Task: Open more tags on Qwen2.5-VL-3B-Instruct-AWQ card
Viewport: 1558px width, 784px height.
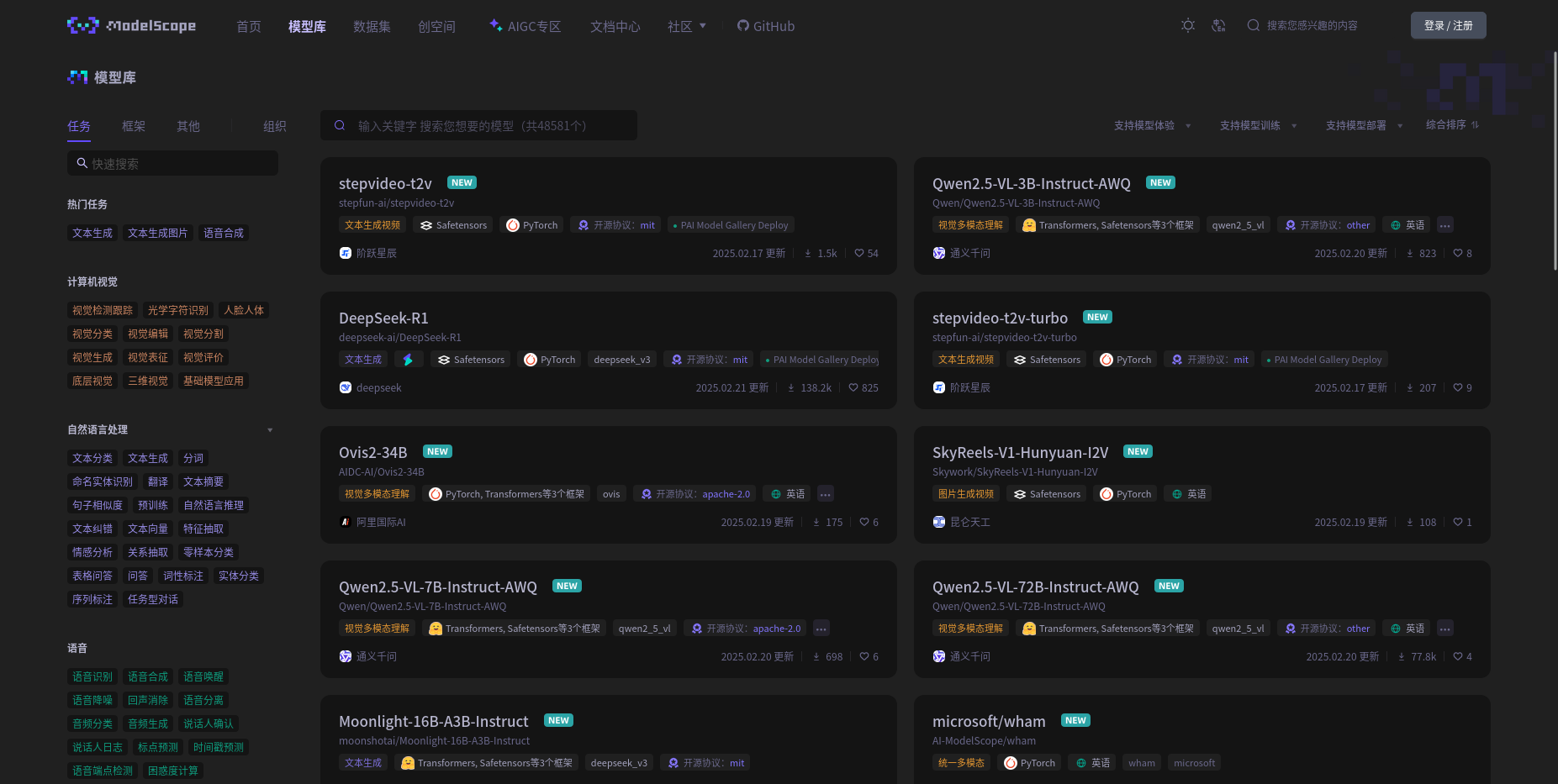Action: (x=1445, y=225)
